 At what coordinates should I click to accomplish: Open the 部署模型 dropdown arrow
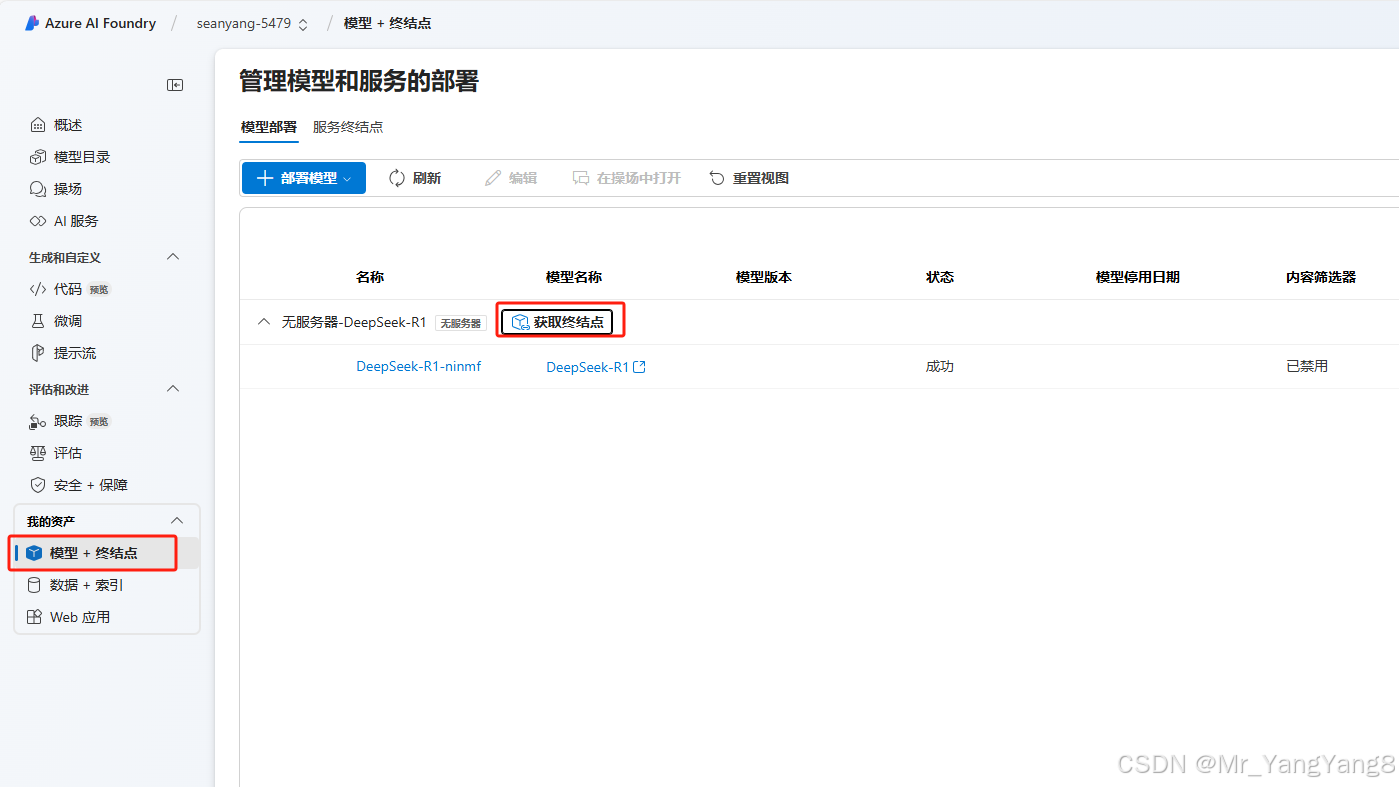tap(347, 179)
